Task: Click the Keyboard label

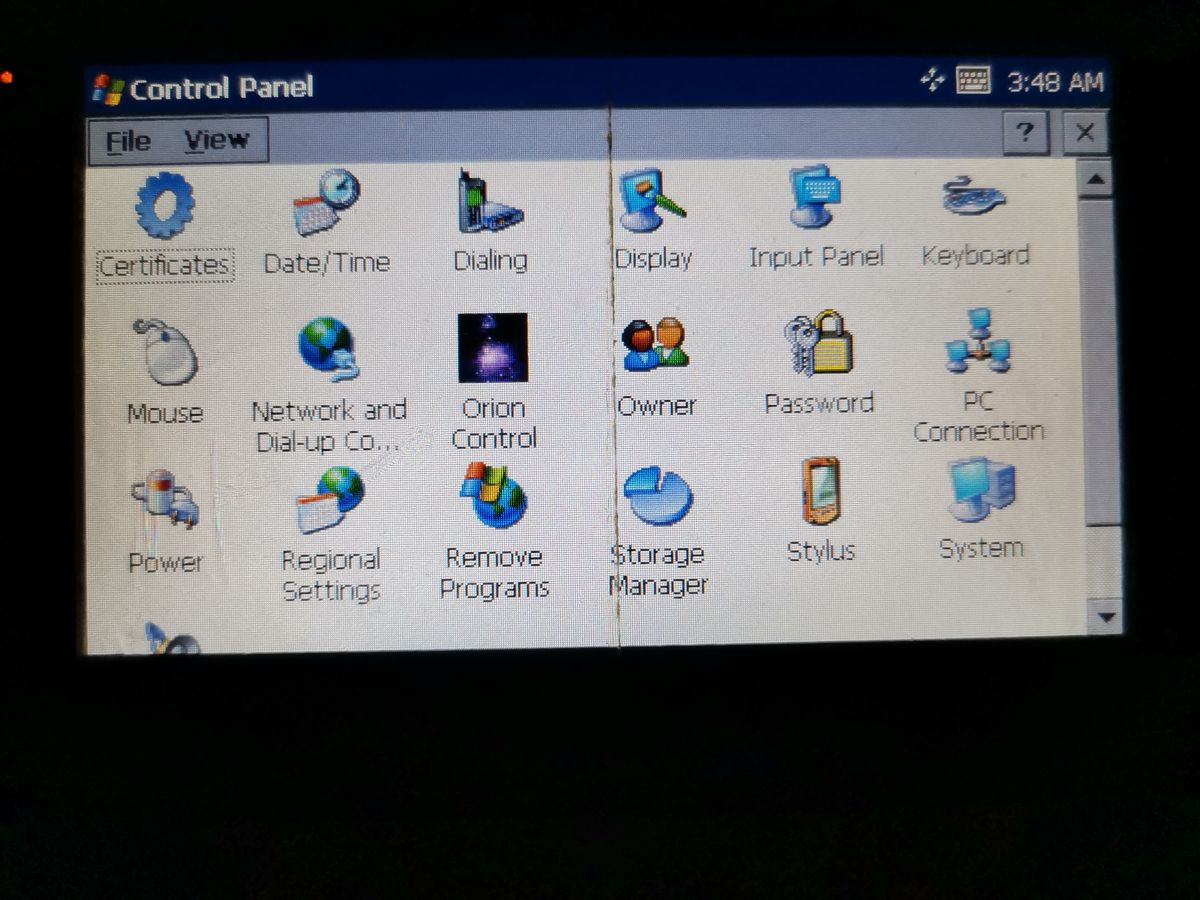Action: point(975,255)
